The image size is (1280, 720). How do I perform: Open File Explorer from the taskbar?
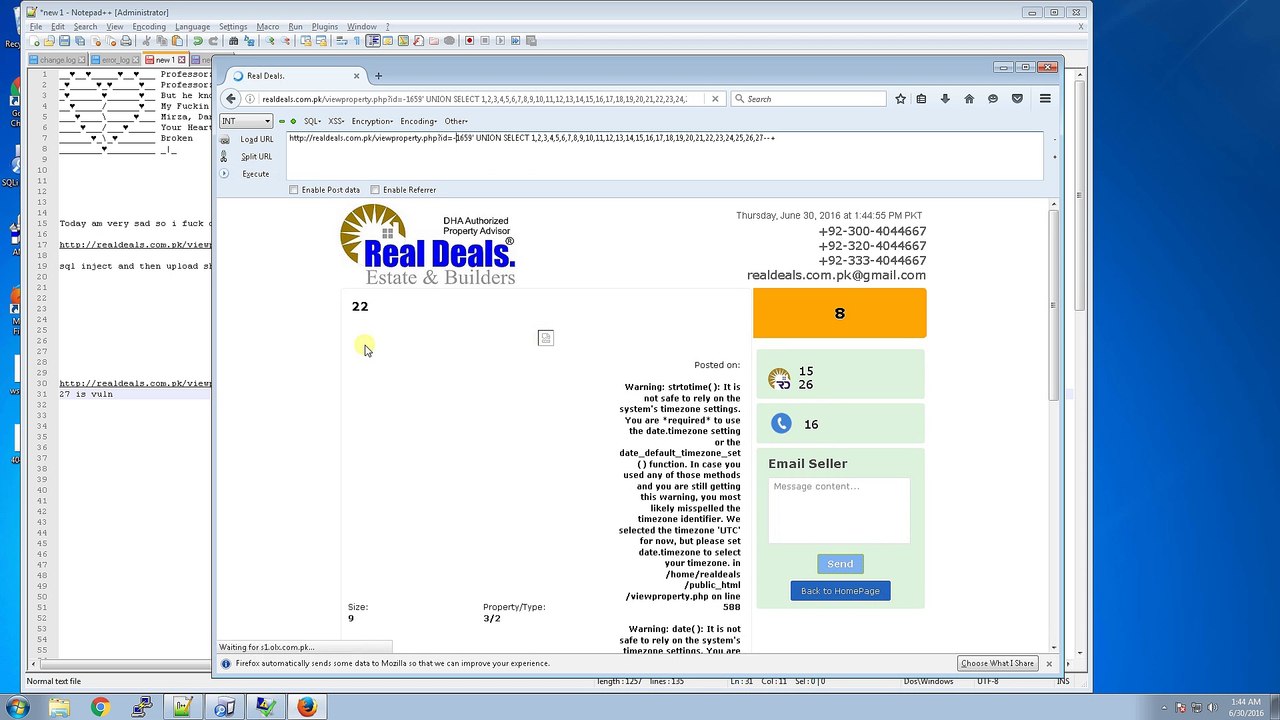[x=59, y=708]
